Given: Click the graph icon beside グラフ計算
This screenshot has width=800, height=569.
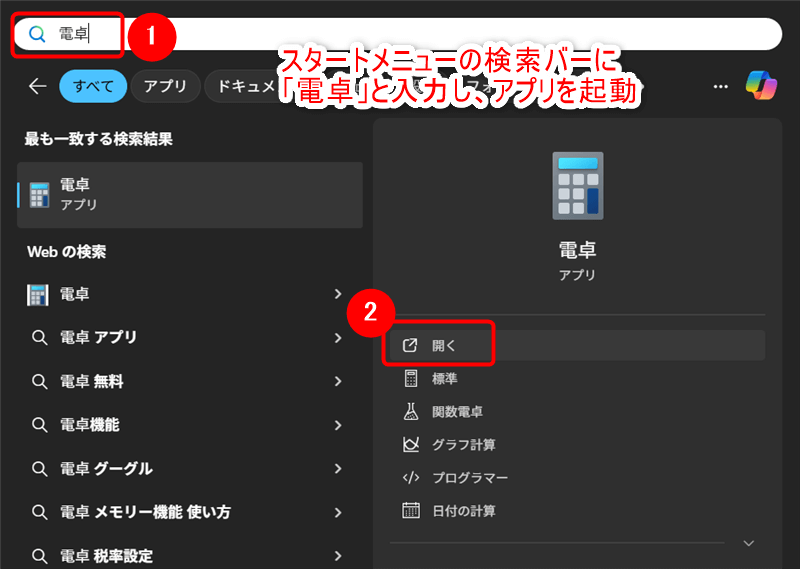Looking at the screenshot, I should pos(411,444).
